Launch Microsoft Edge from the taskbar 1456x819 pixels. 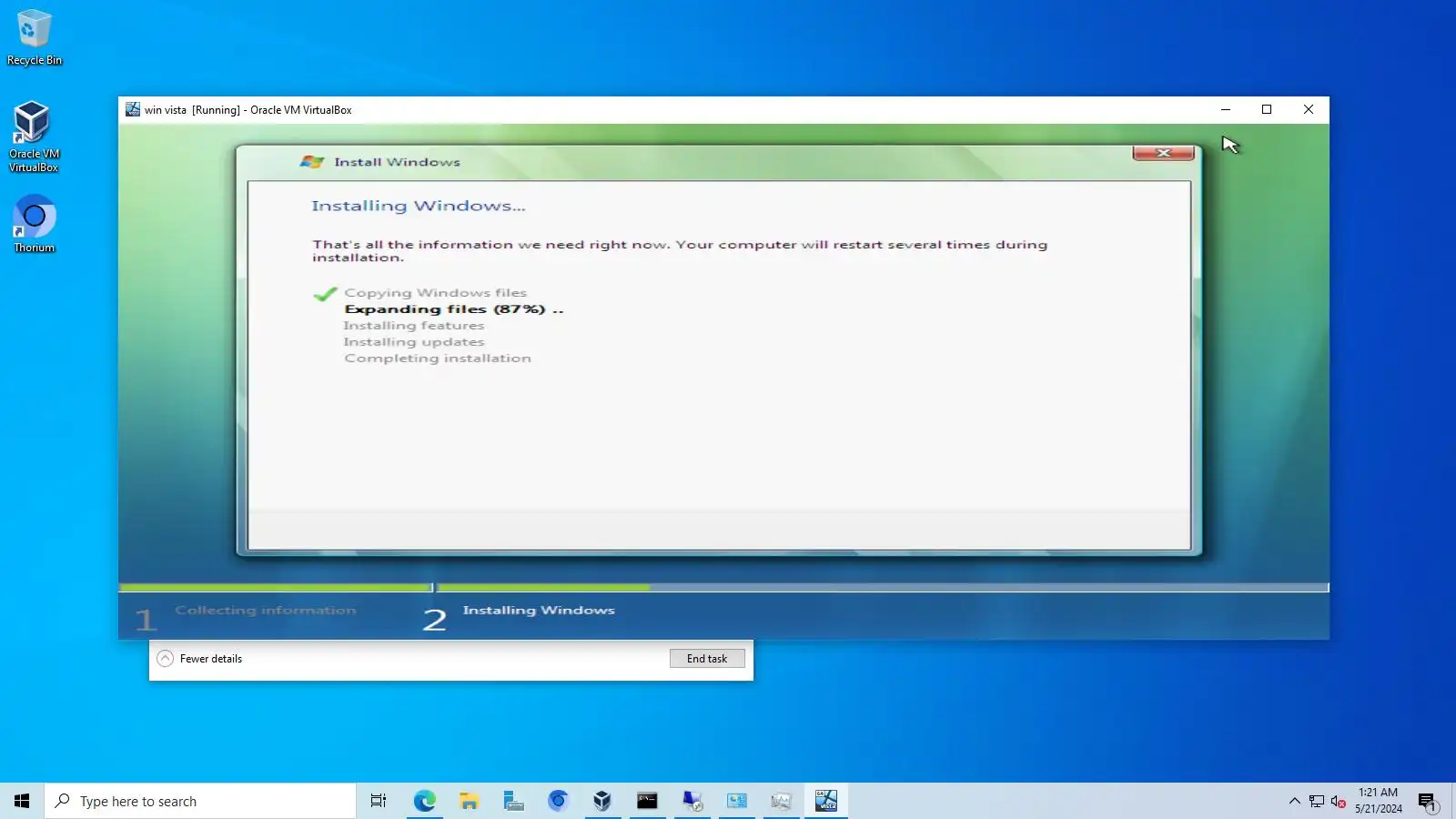424,801
